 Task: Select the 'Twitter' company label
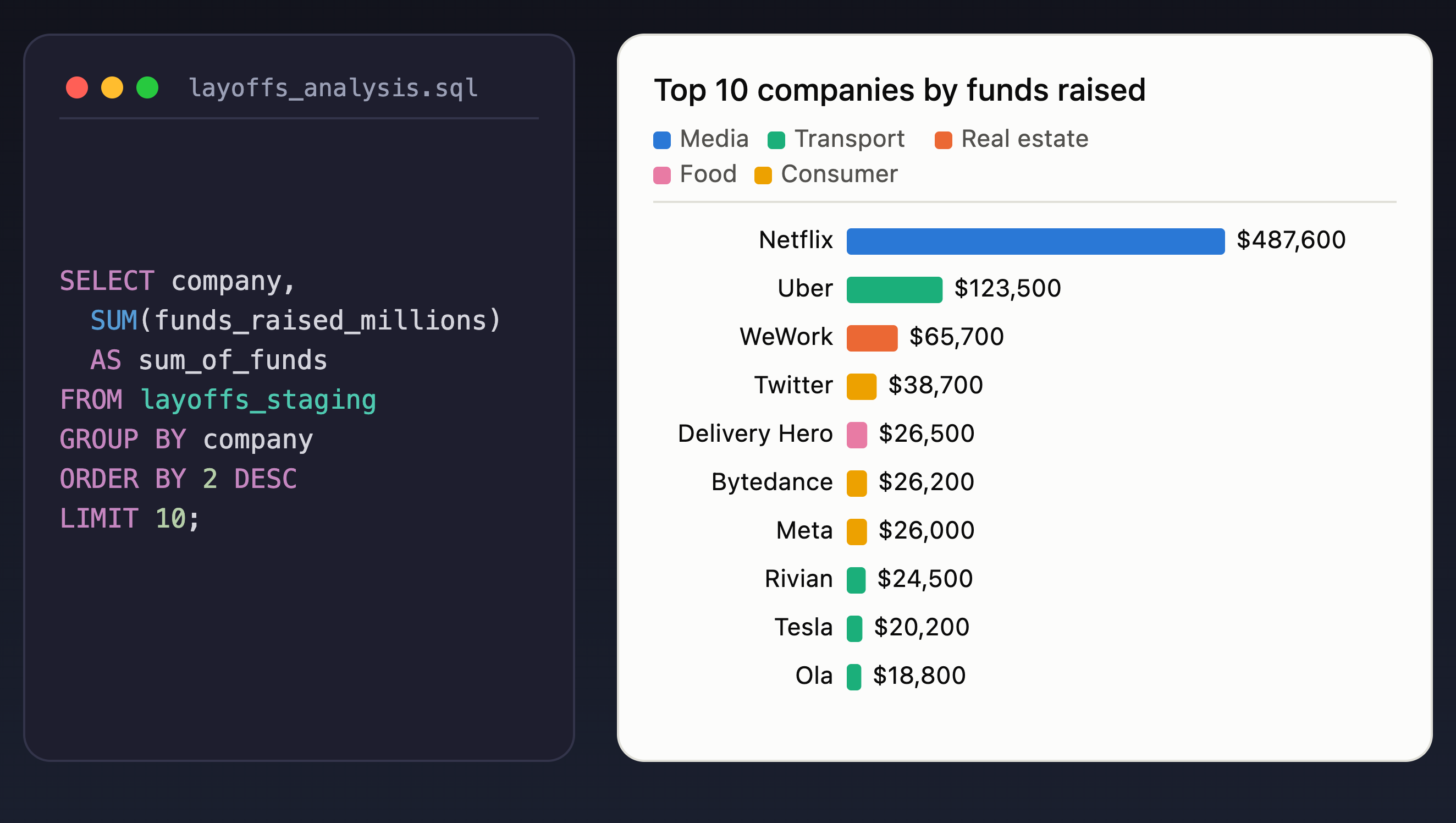coord(793,385)
